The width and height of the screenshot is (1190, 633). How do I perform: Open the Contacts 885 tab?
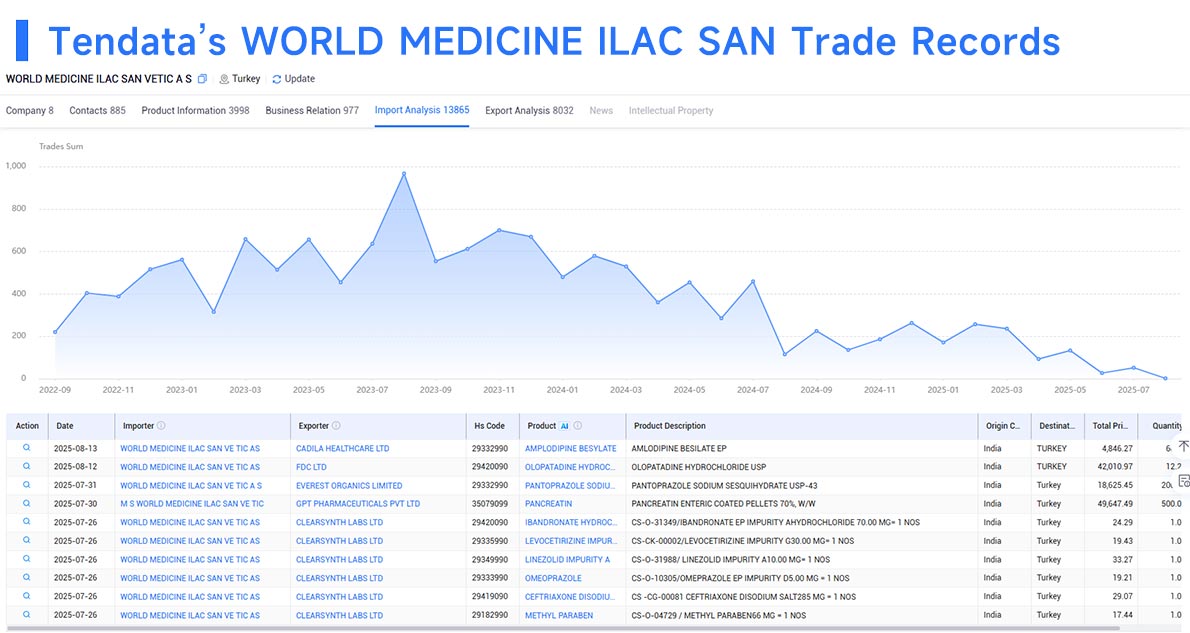(x=97, y=111)
